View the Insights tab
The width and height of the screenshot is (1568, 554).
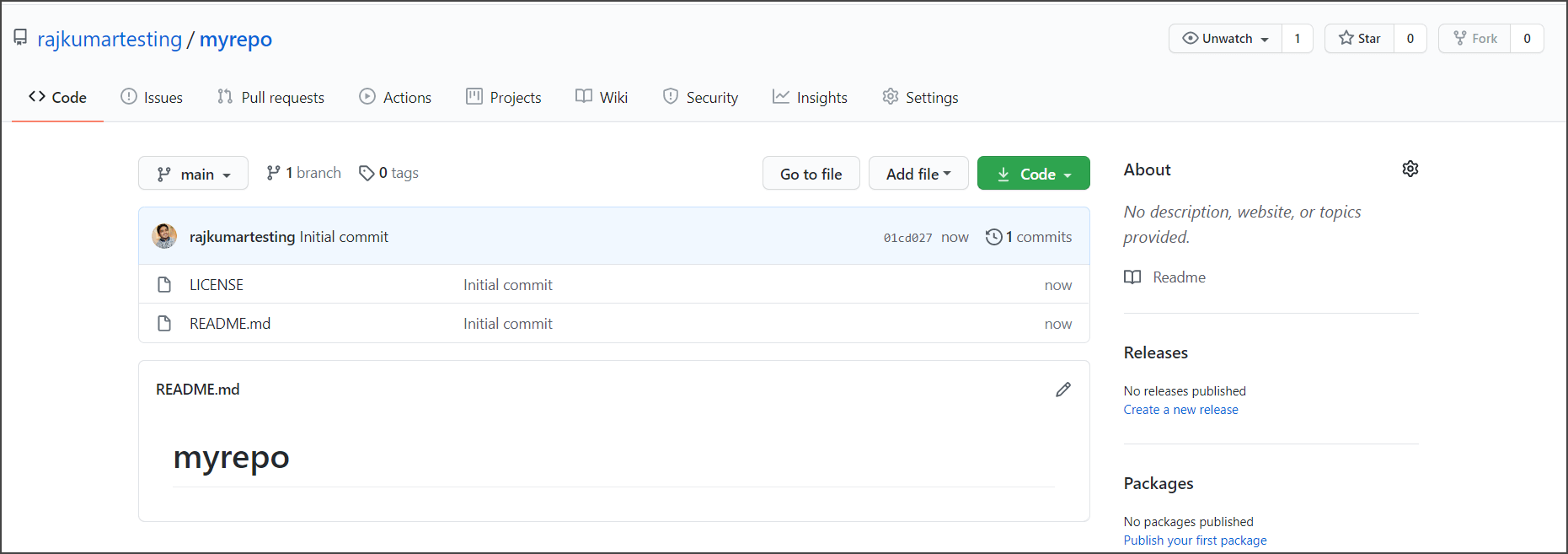[x=810, y=97]
